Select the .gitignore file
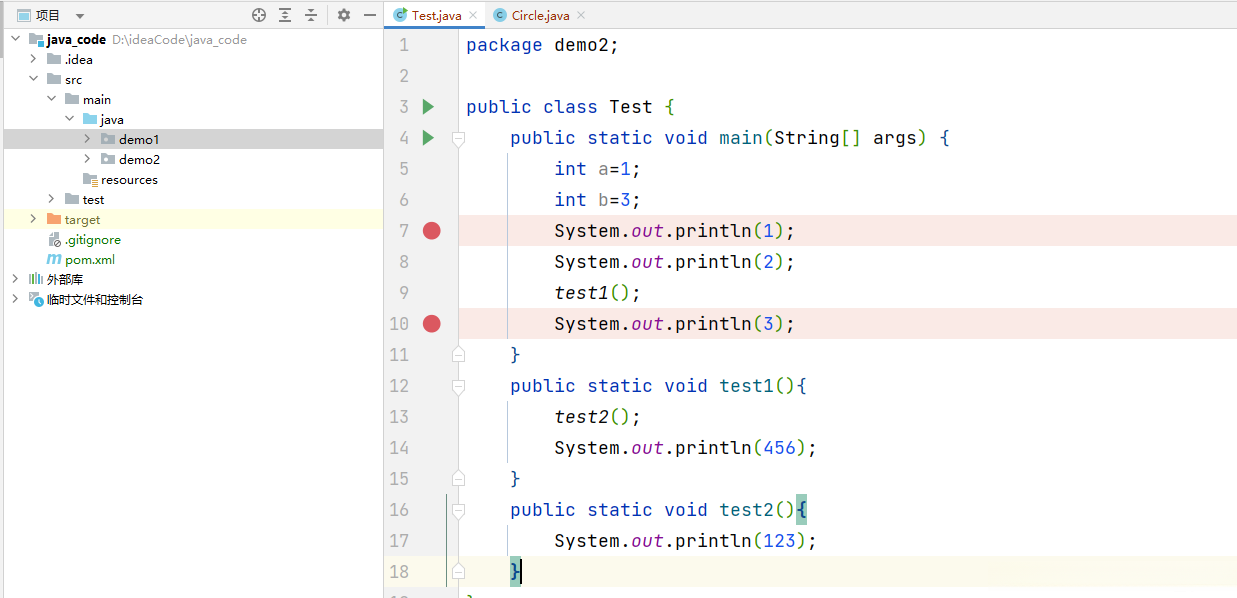Image resolution: width=1237 pixels, height=598 pixels. coord(92,240)
